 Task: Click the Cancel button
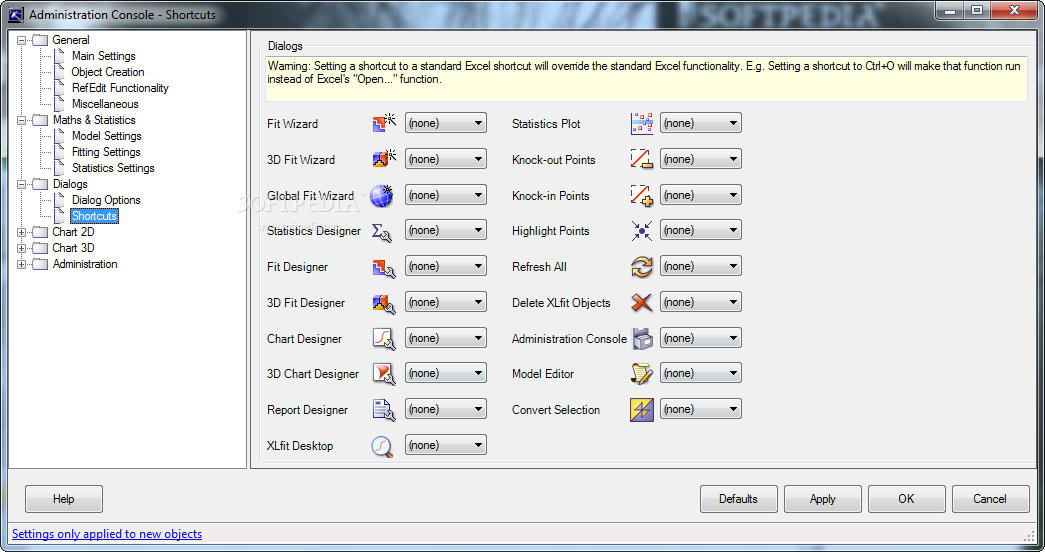pos(990,499)
